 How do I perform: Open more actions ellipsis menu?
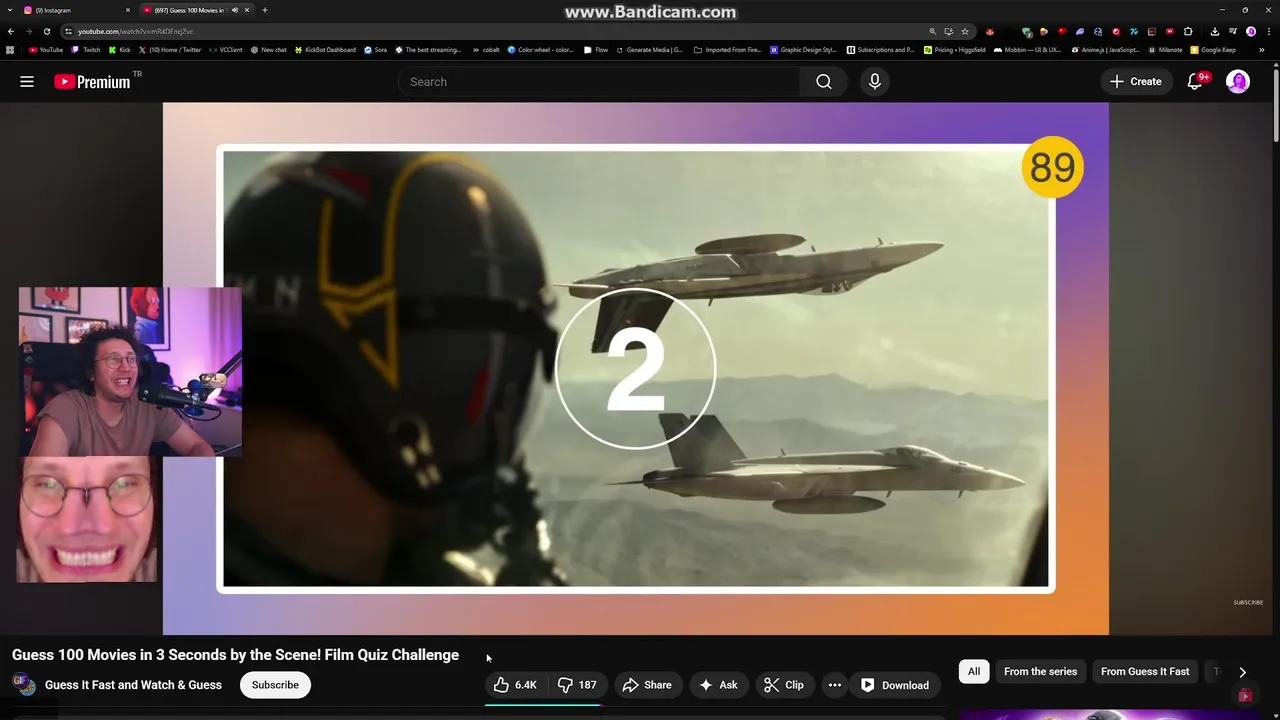[x=835, y=685]
